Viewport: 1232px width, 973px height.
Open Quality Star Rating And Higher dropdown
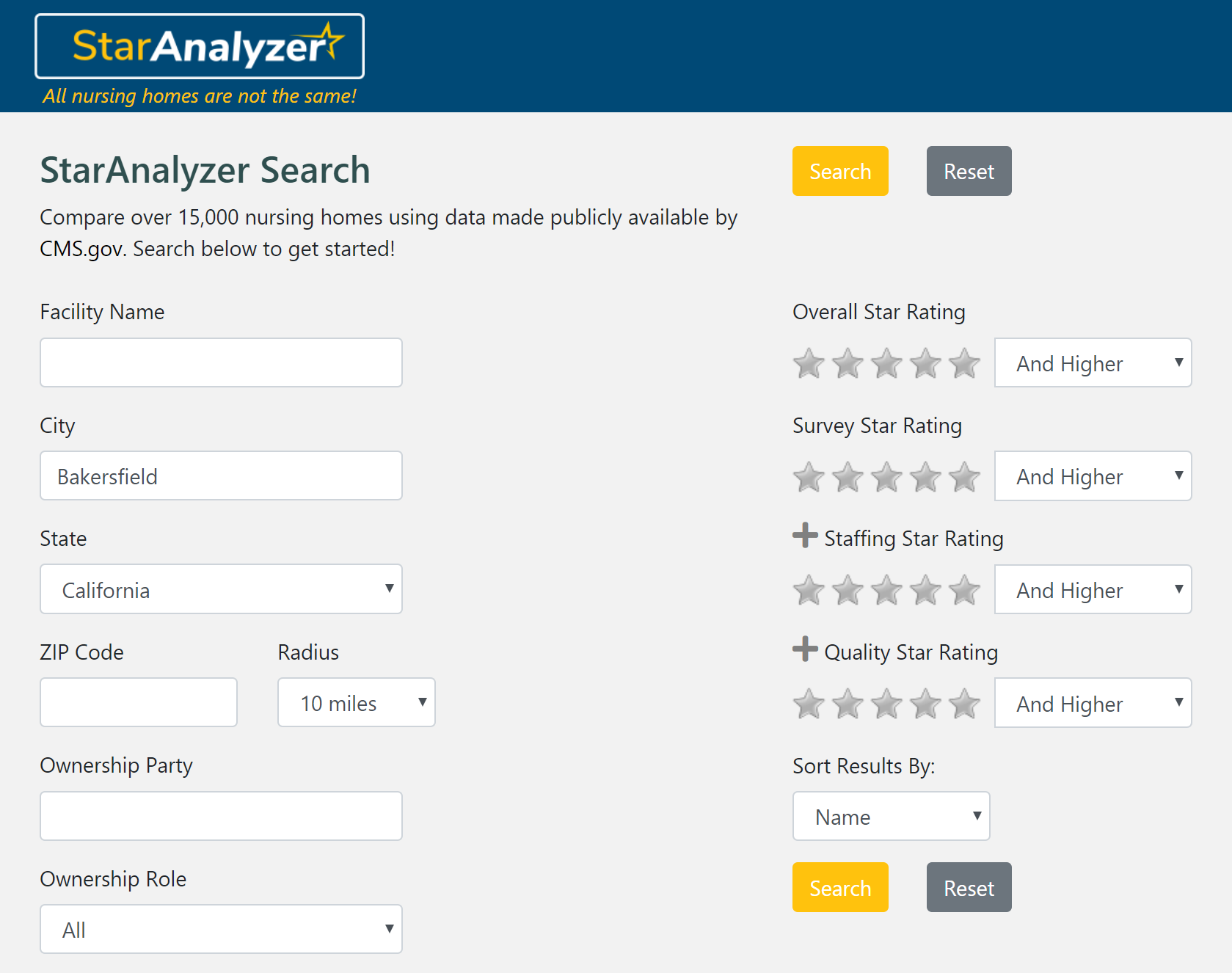[x=1093, y=703]
